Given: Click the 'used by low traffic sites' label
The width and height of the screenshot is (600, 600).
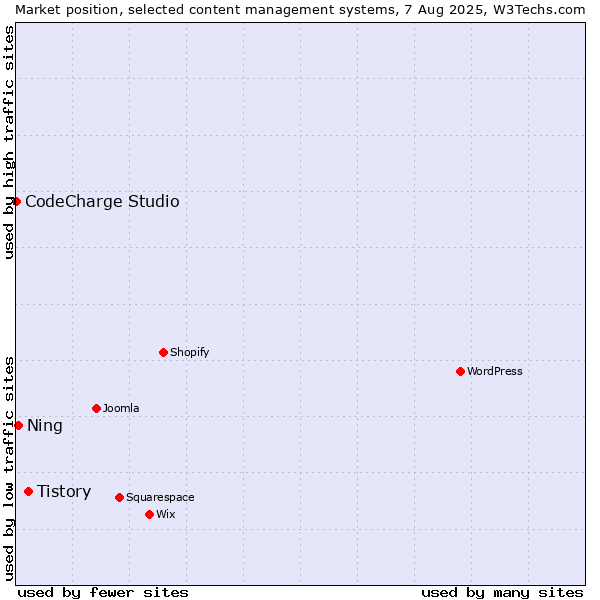Looking at the screenshot, I should (x=8, y=469).
